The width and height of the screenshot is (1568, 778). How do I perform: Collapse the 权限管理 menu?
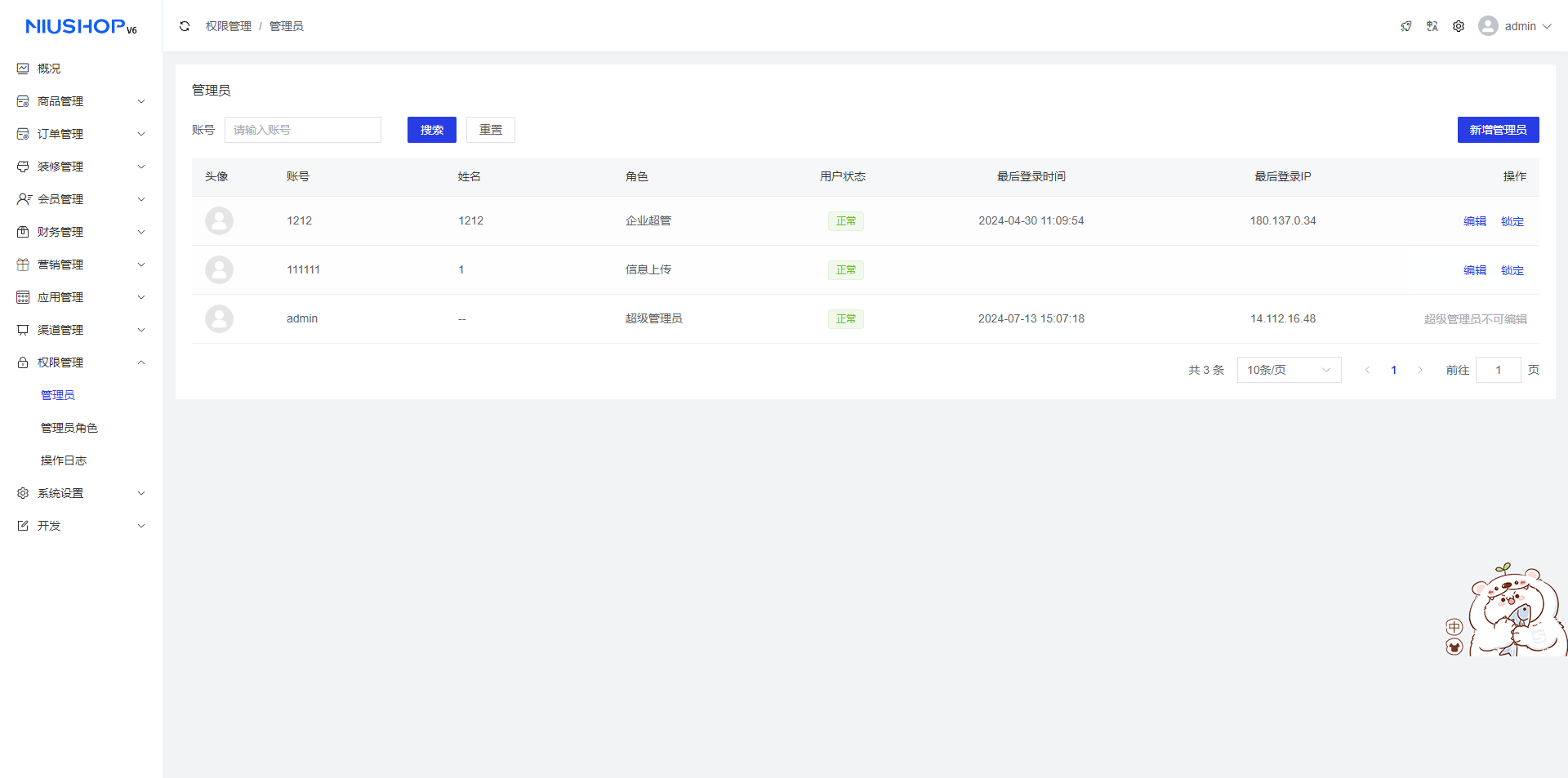(x=81, y=362)
